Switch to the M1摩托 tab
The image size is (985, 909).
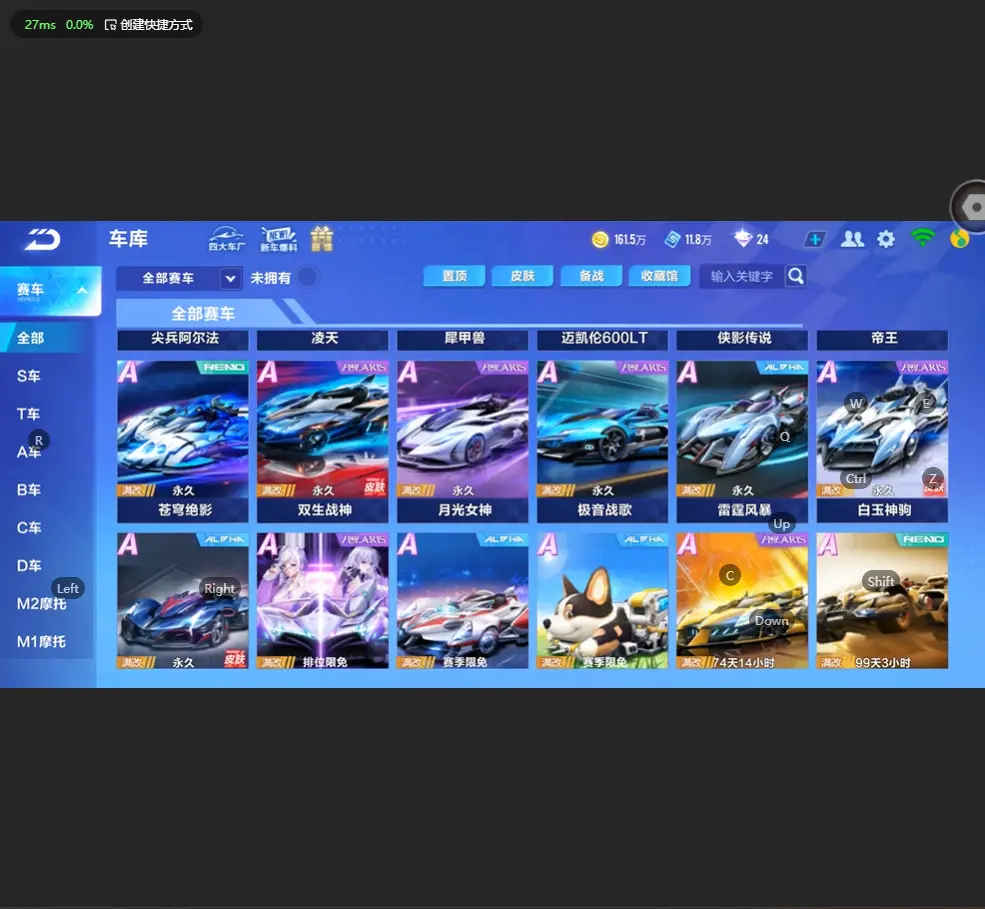[41, 641]
